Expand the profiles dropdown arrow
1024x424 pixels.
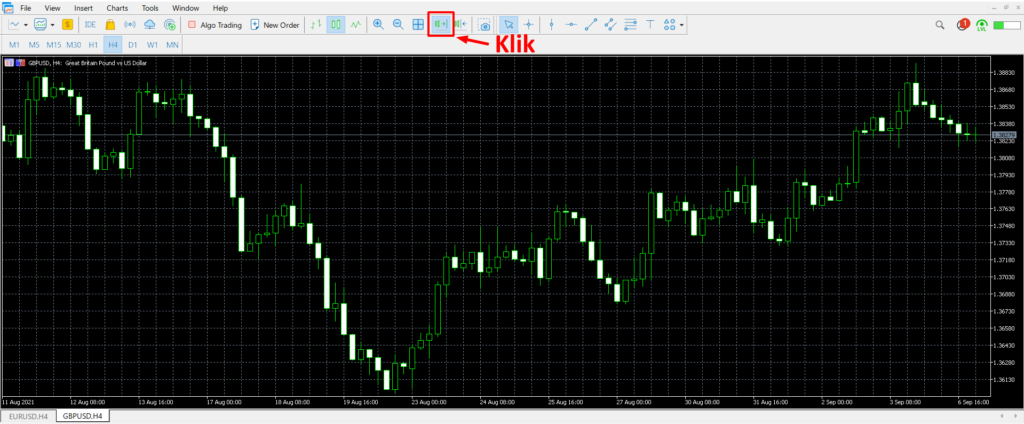[x=52, y=24]
